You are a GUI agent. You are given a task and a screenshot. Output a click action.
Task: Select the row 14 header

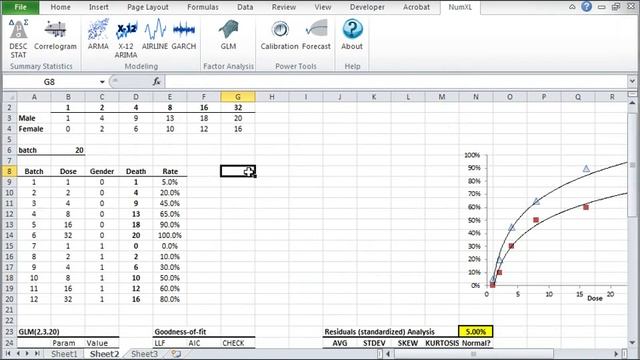10,235
